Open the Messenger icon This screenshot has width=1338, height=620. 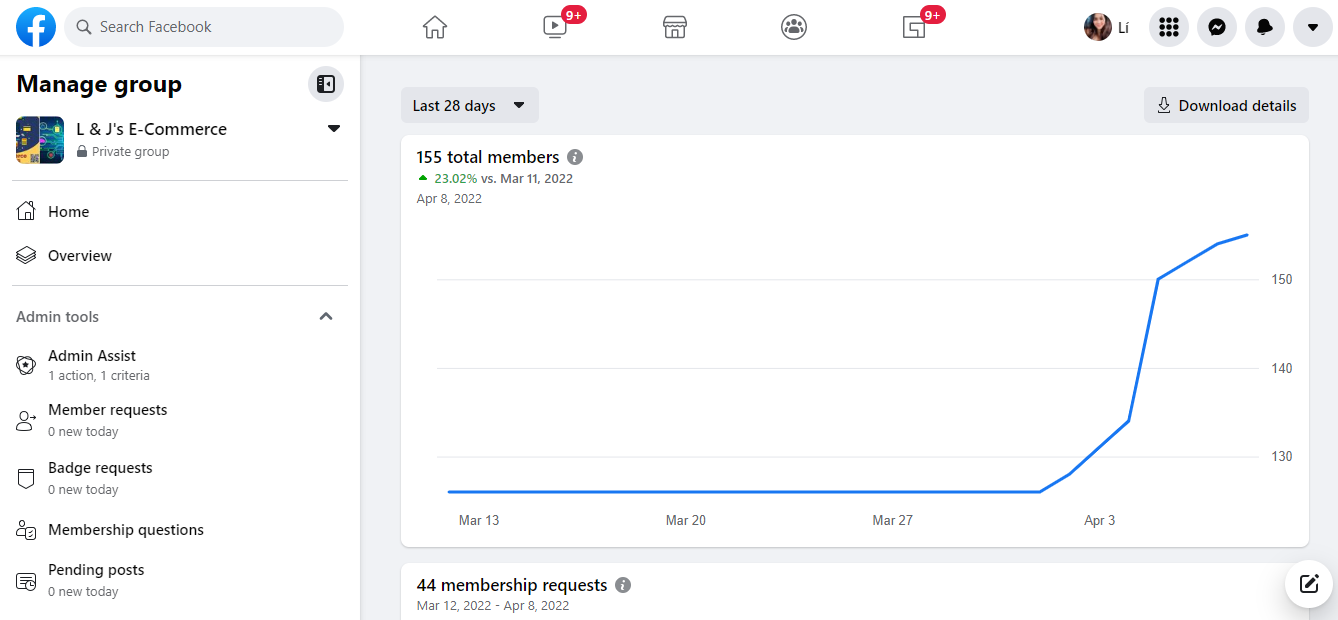click(1217, 27)
